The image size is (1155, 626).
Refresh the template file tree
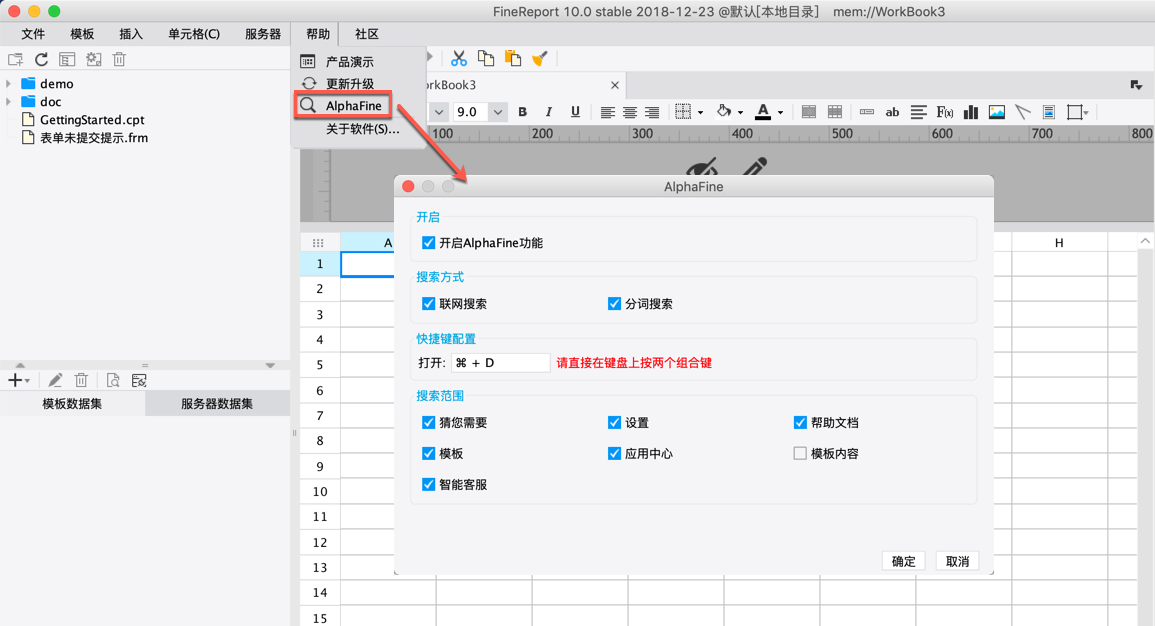click(x=41, y=60)
